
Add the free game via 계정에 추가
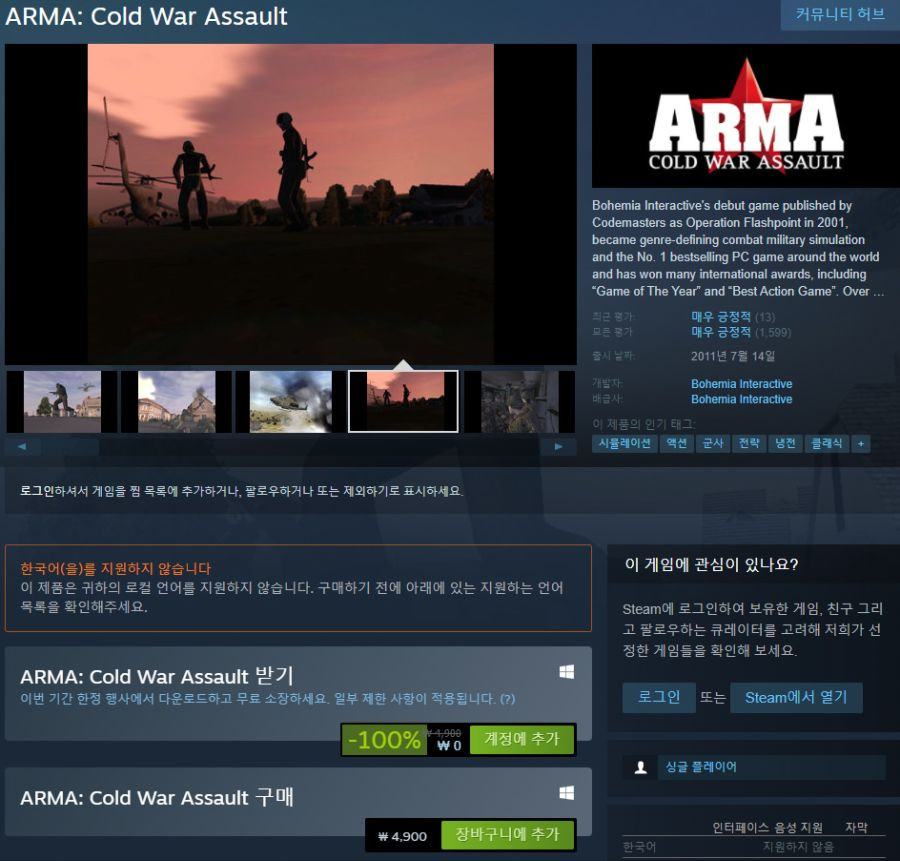pos(522,739)
